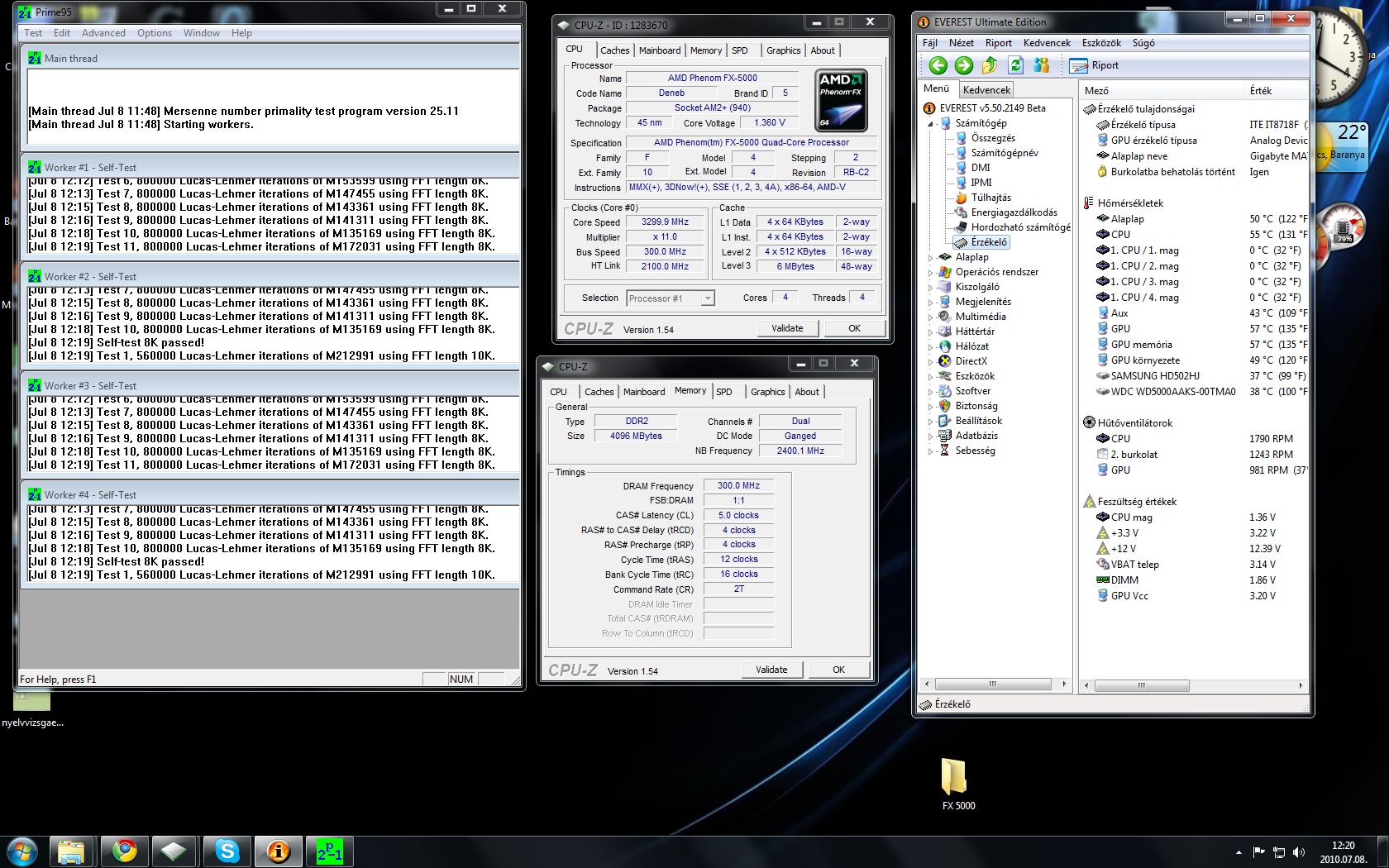Open Skype from the taskbar
Image resolution: width=1389 pixels, height=868 pixels.
[227, 851]
